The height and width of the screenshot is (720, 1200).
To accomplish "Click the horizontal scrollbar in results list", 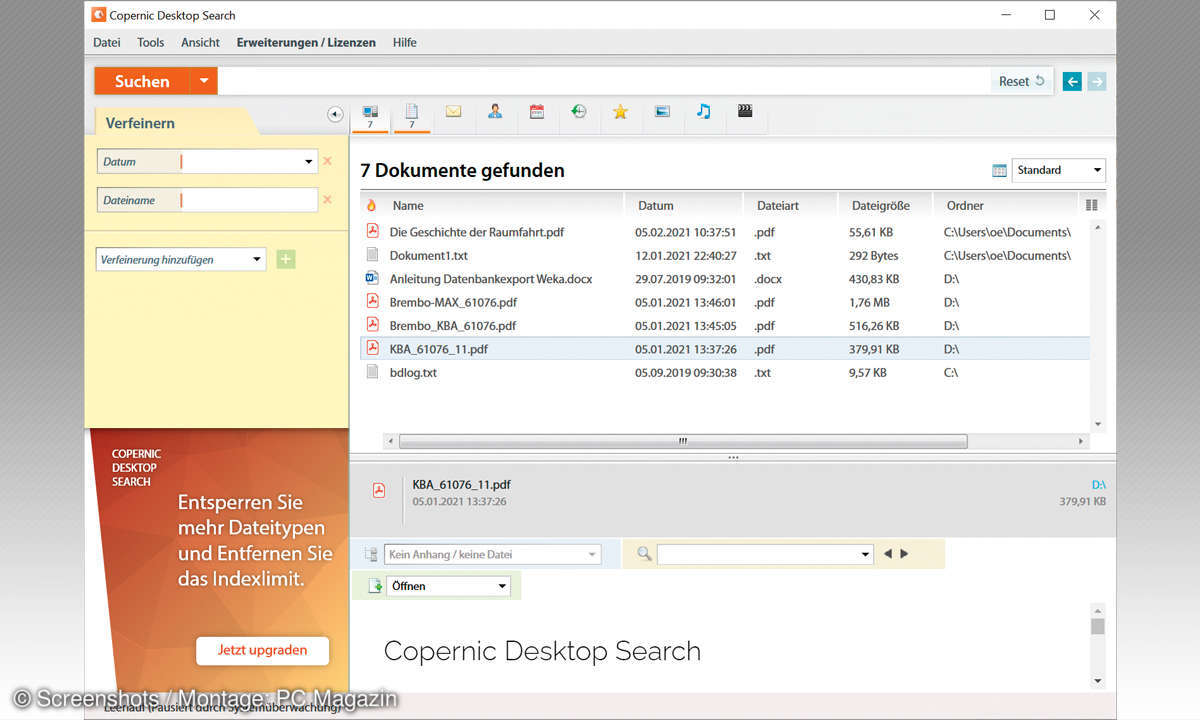I will [x=682, y=441].
